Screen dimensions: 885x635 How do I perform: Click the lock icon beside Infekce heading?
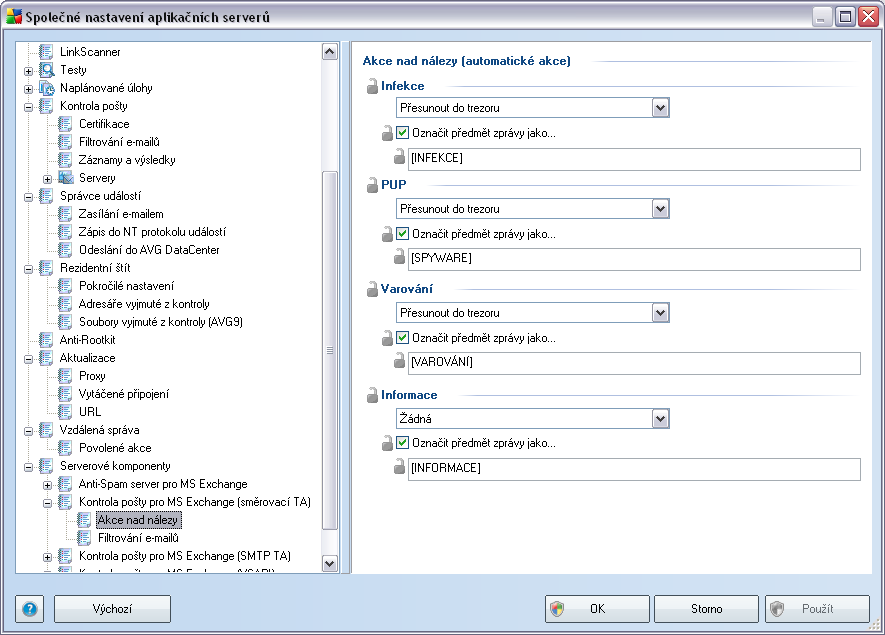pos(372,86)
